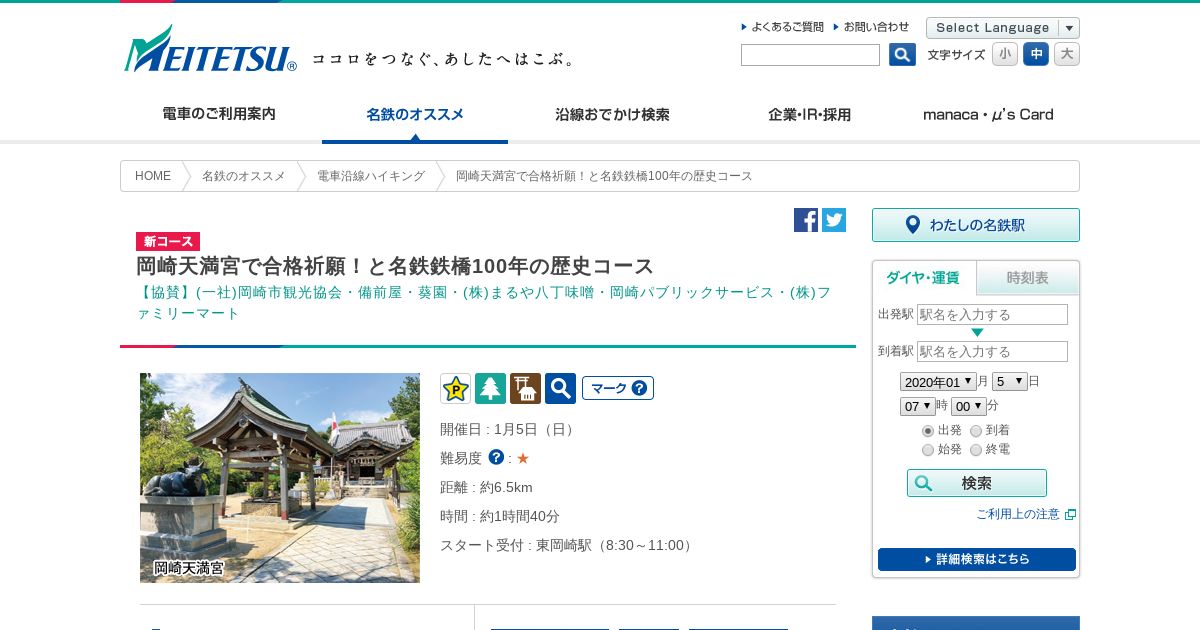
Task: Go to HOME breadcrumb
Action: (x=153, y=176)
